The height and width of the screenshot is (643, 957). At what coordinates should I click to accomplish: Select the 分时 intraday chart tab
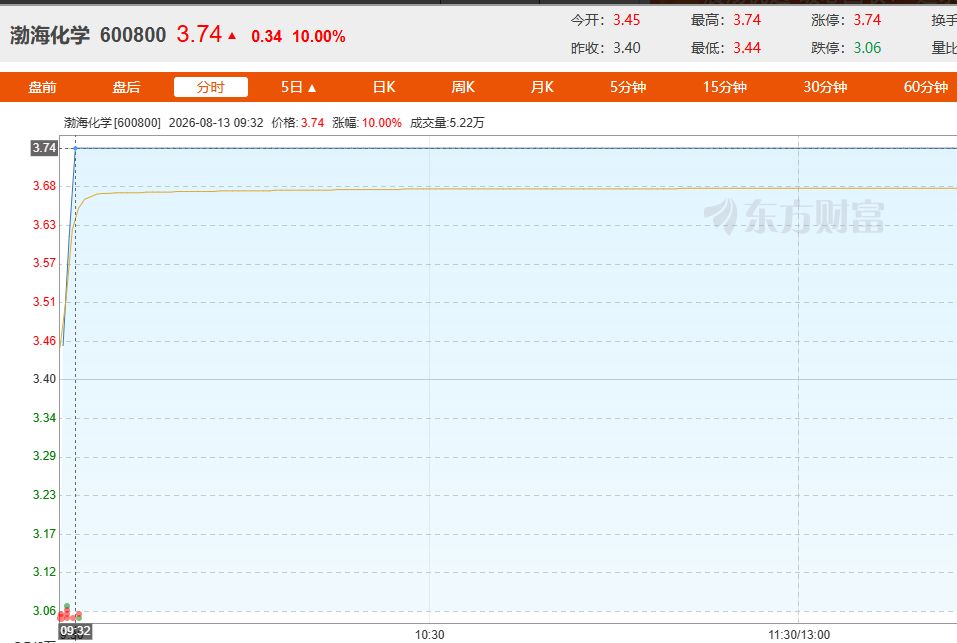211,87
